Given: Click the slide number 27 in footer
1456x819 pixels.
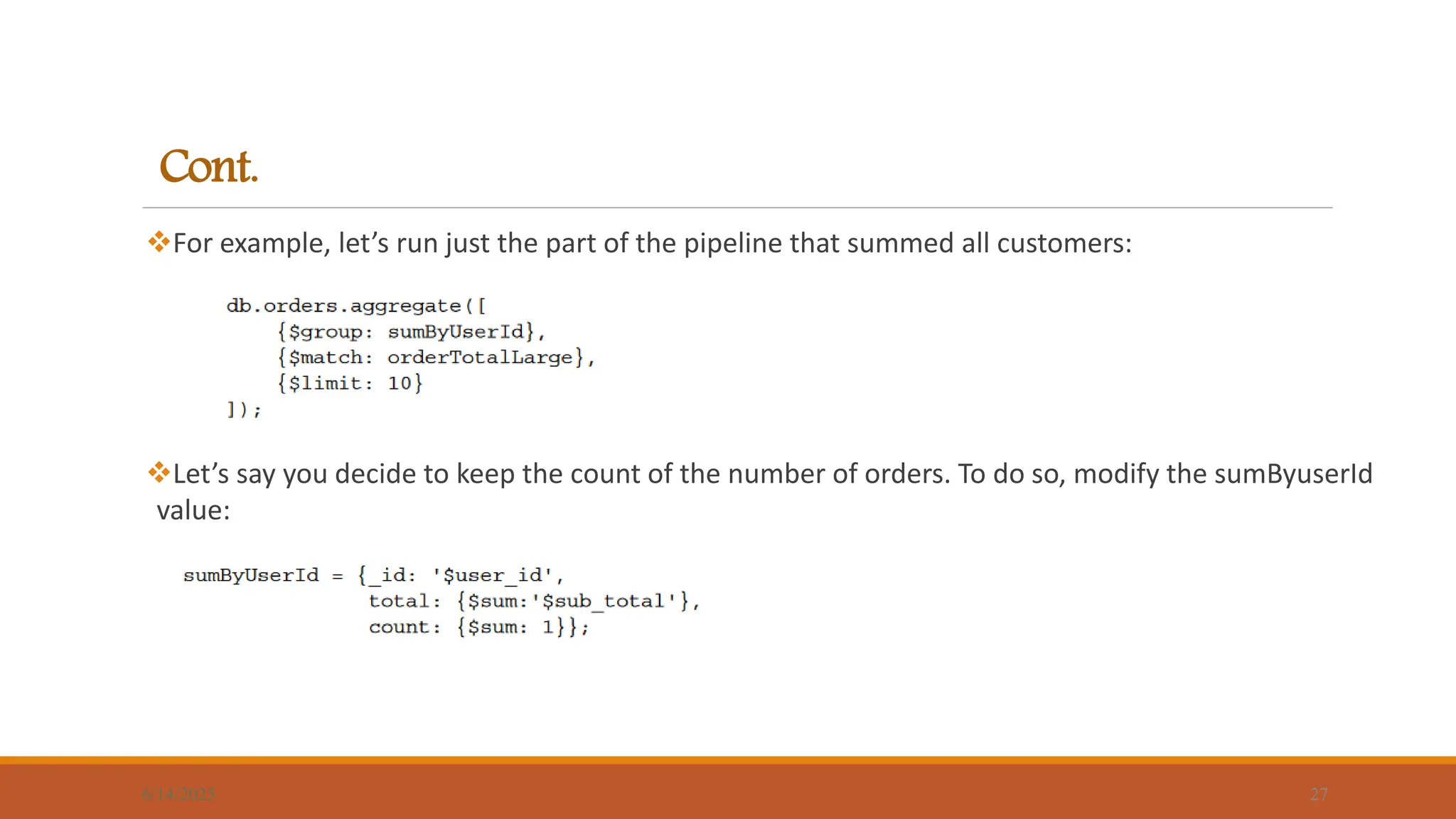Looking at the screenshot, I should [1319, 795].
